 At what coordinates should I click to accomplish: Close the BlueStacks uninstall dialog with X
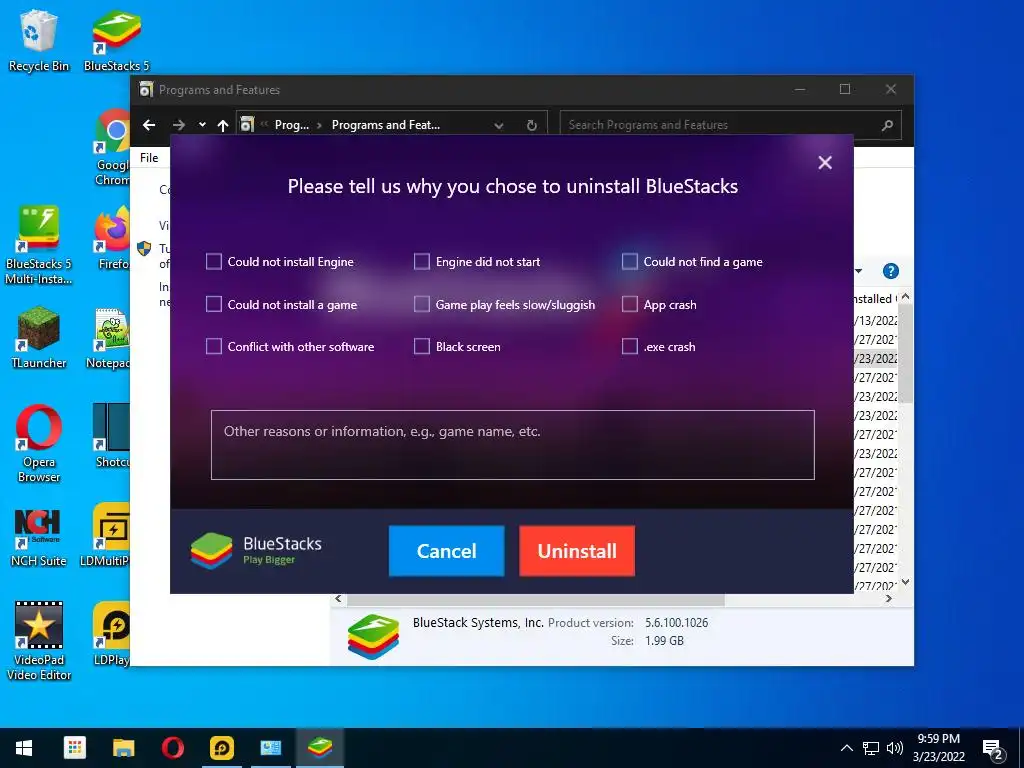[x=825, y=163]
